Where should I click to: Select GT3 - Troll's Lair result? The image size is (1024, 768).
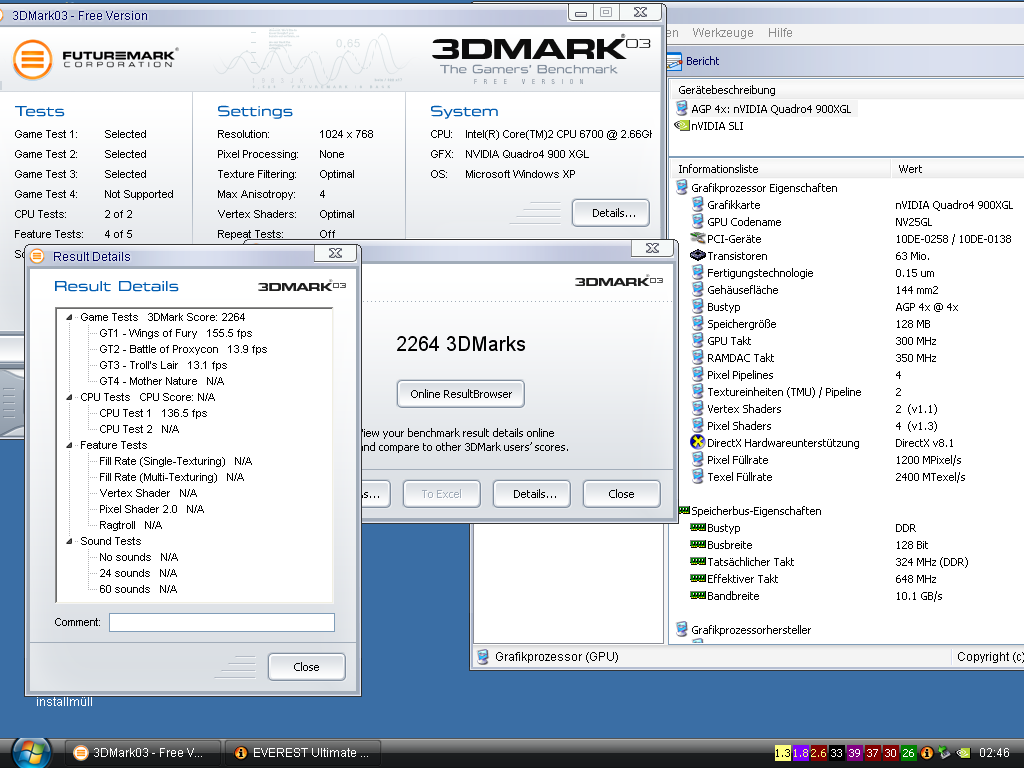point(163,365)
